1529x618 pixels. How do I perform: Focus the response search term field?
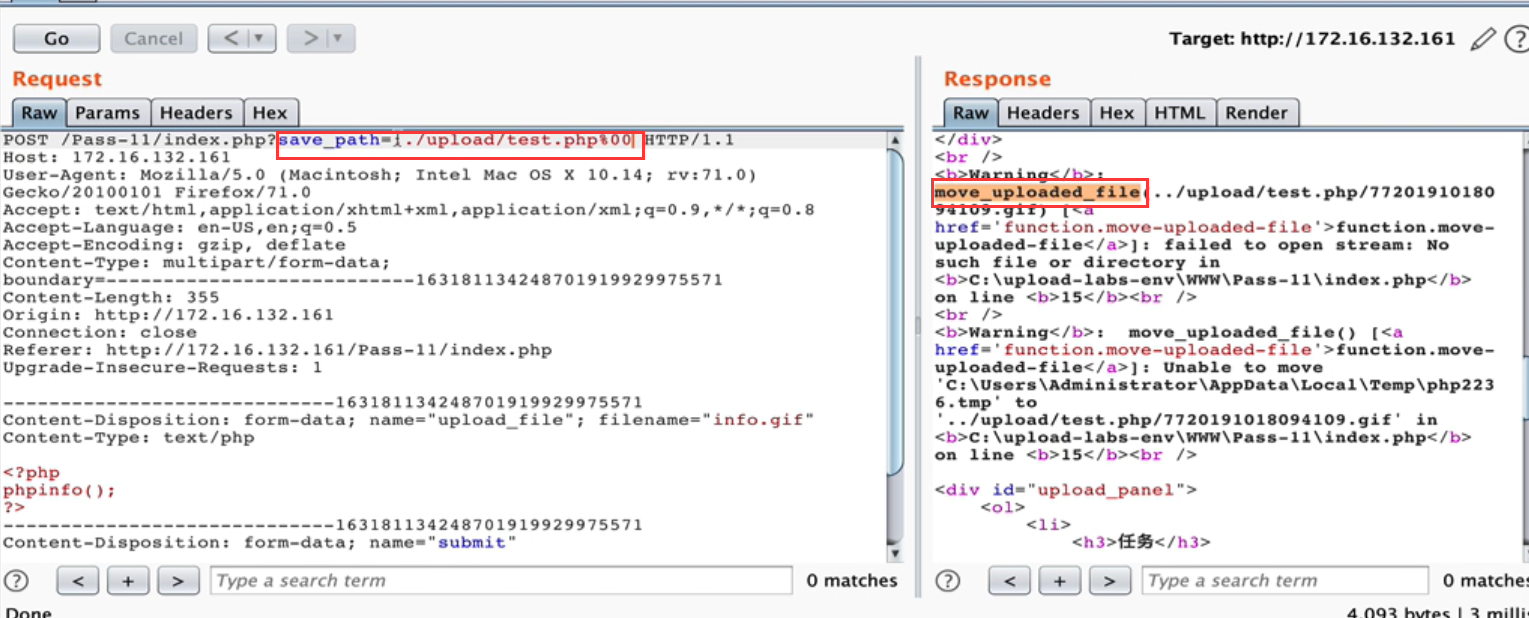[1285, 580]
